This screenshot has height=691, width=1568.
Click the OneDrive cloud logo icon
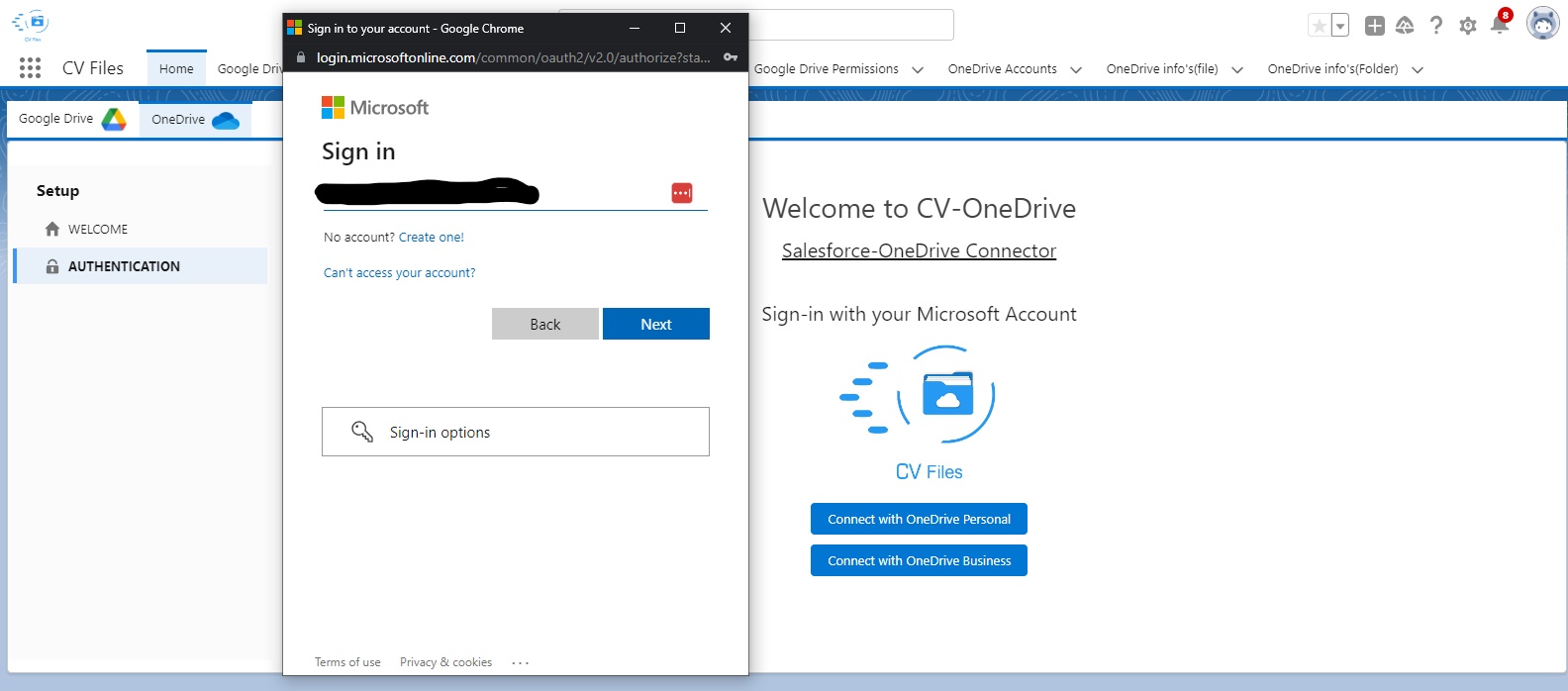click(x=226, y=121)
